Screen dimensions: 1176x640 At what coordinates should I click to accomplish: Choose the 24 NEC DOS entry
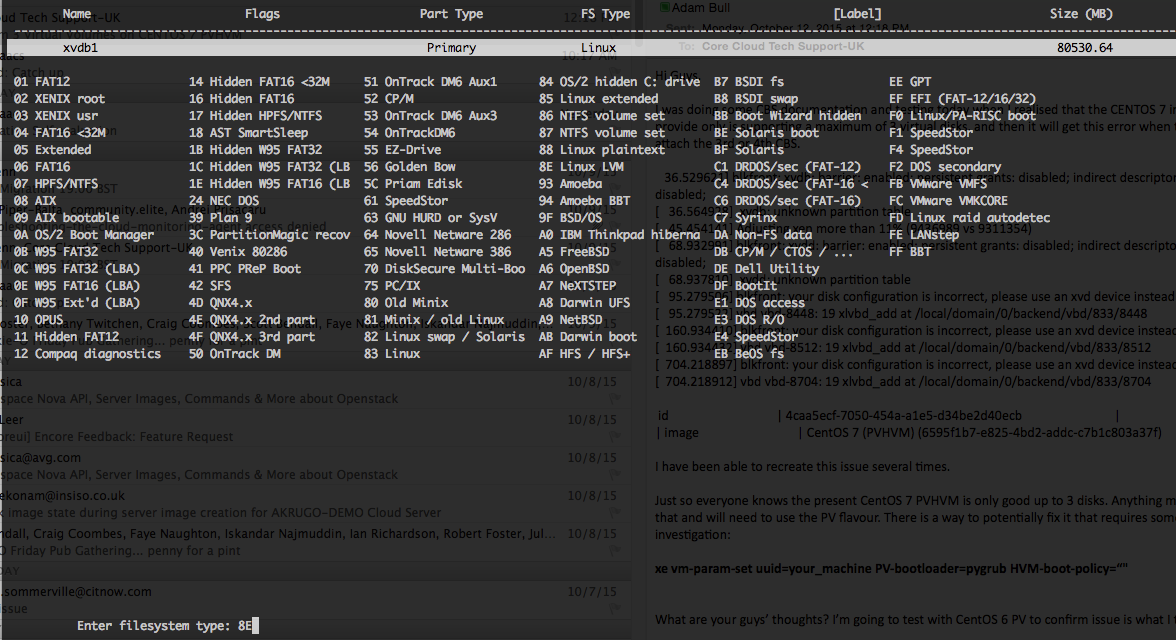point(224,201)
